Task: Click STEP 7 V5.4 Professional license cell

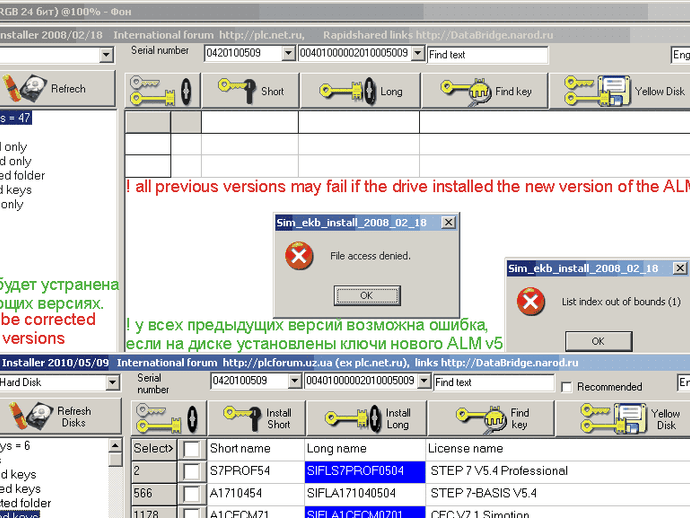Action: pyautogui.click(x=558, y=472)
